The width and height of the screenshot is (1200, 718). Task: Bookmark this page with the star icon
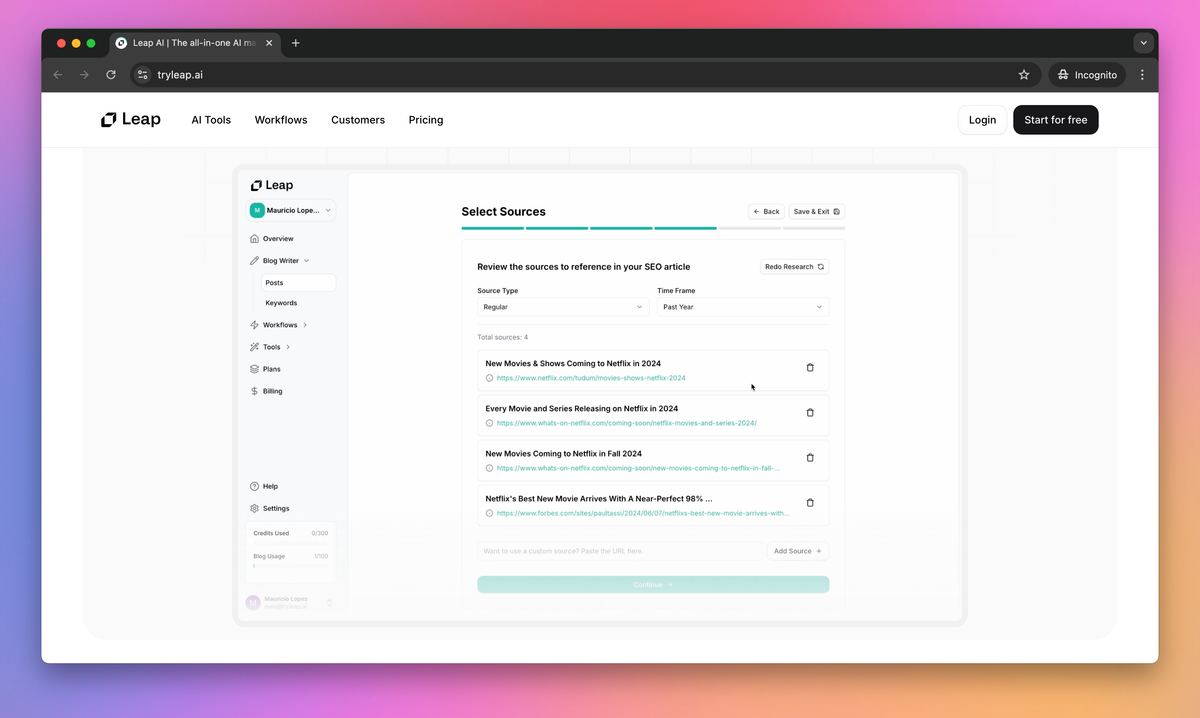pos(1024,75)
